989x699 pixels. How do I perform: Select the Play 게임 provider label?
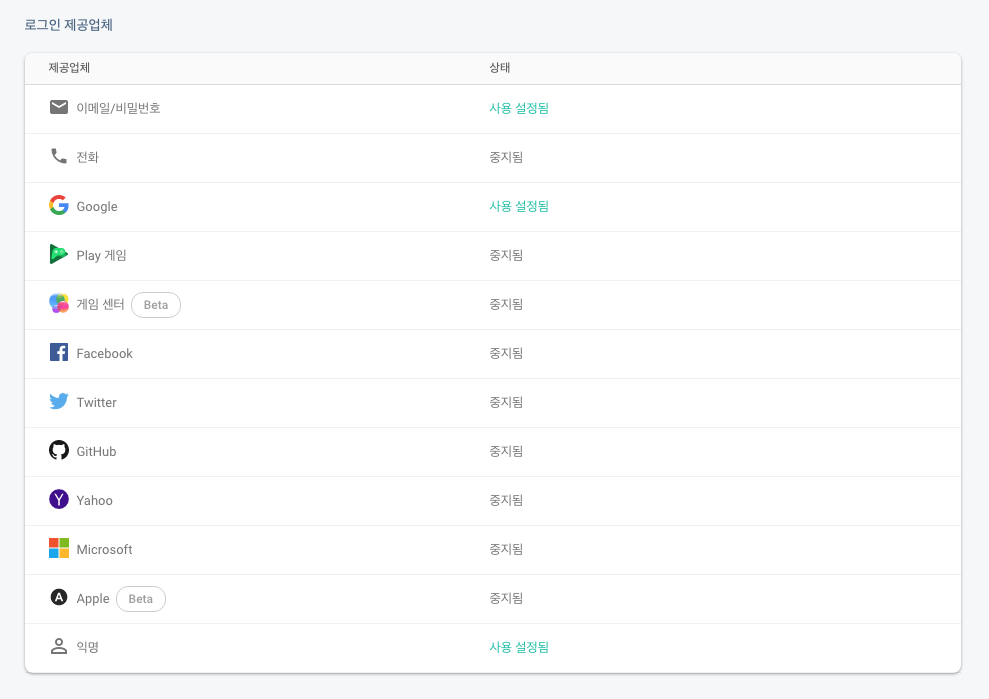coord(101,256)
